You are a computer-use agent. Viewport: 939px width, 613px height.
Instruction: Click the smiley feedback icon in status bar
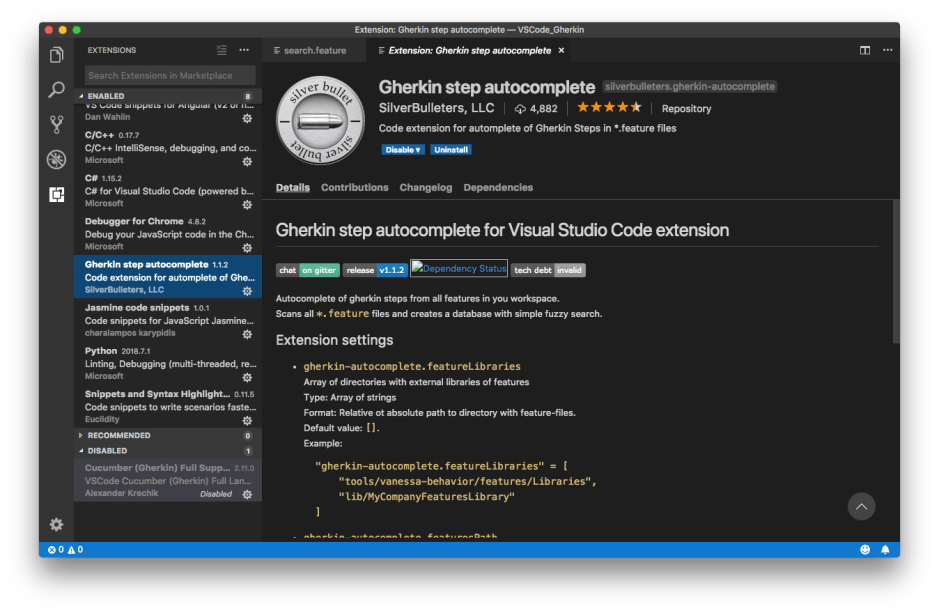click(x=865, y=550)
